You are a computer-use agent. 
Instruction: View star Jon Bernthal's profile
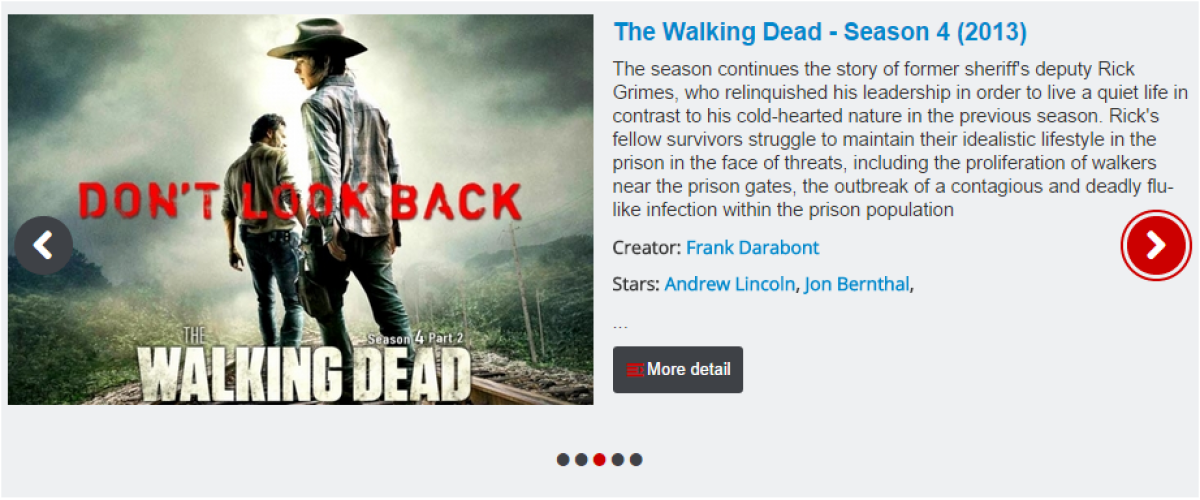click(x=857, y=284)
